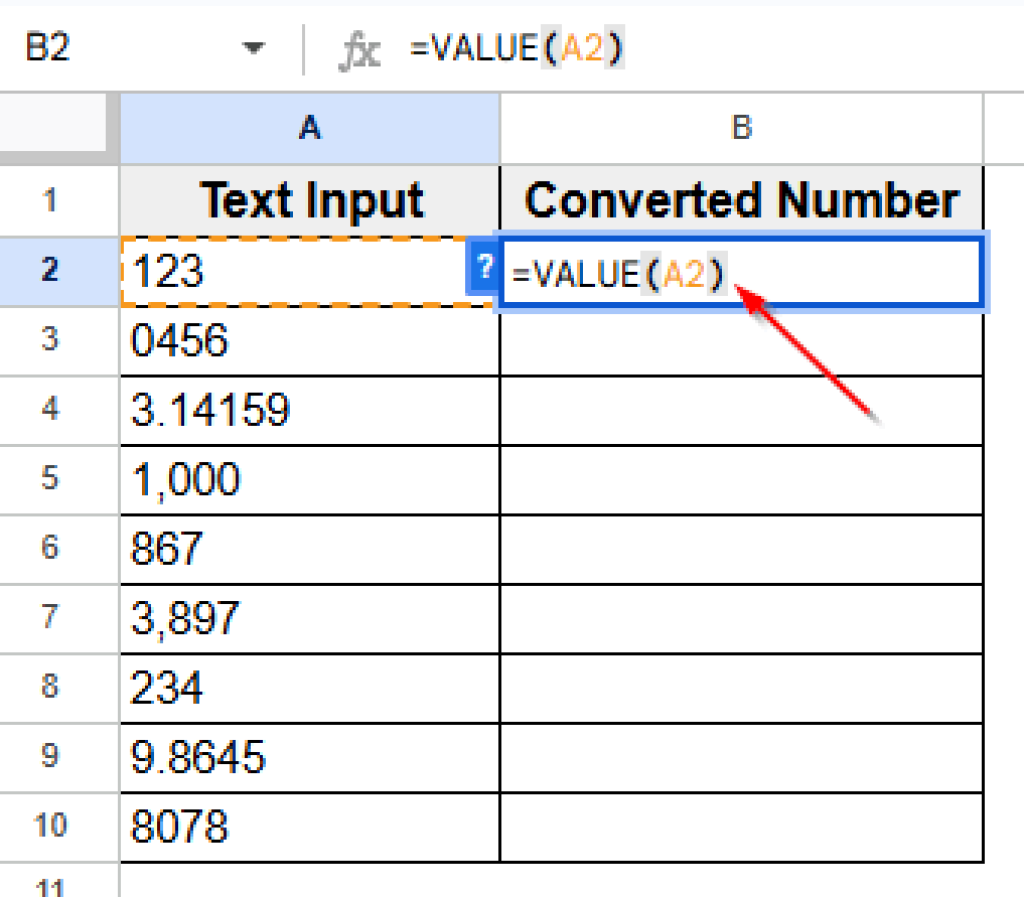
Task: Select empty cell B7 next to 3,897
Action: 741,618
